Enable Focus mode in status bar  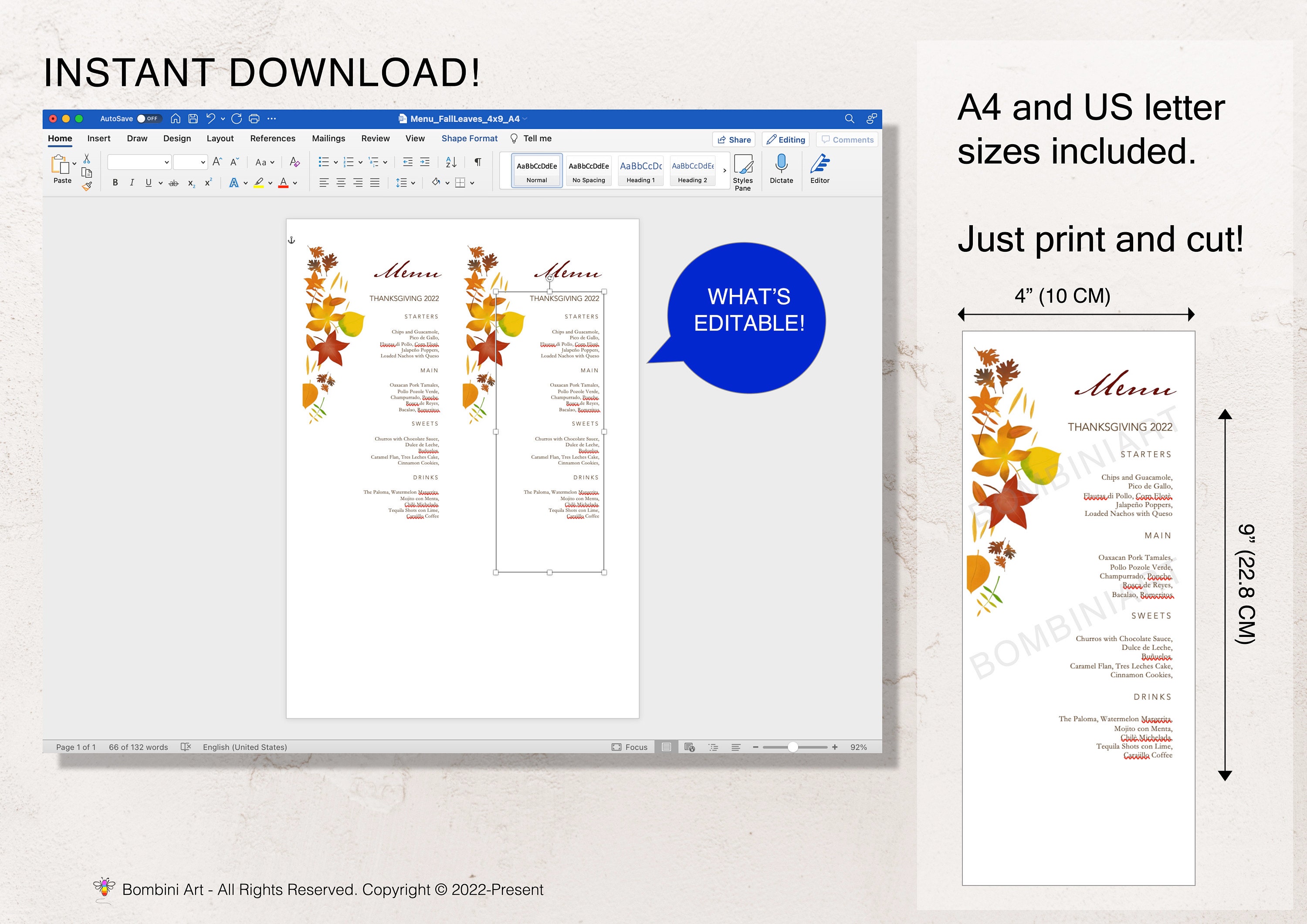[630, 746]
